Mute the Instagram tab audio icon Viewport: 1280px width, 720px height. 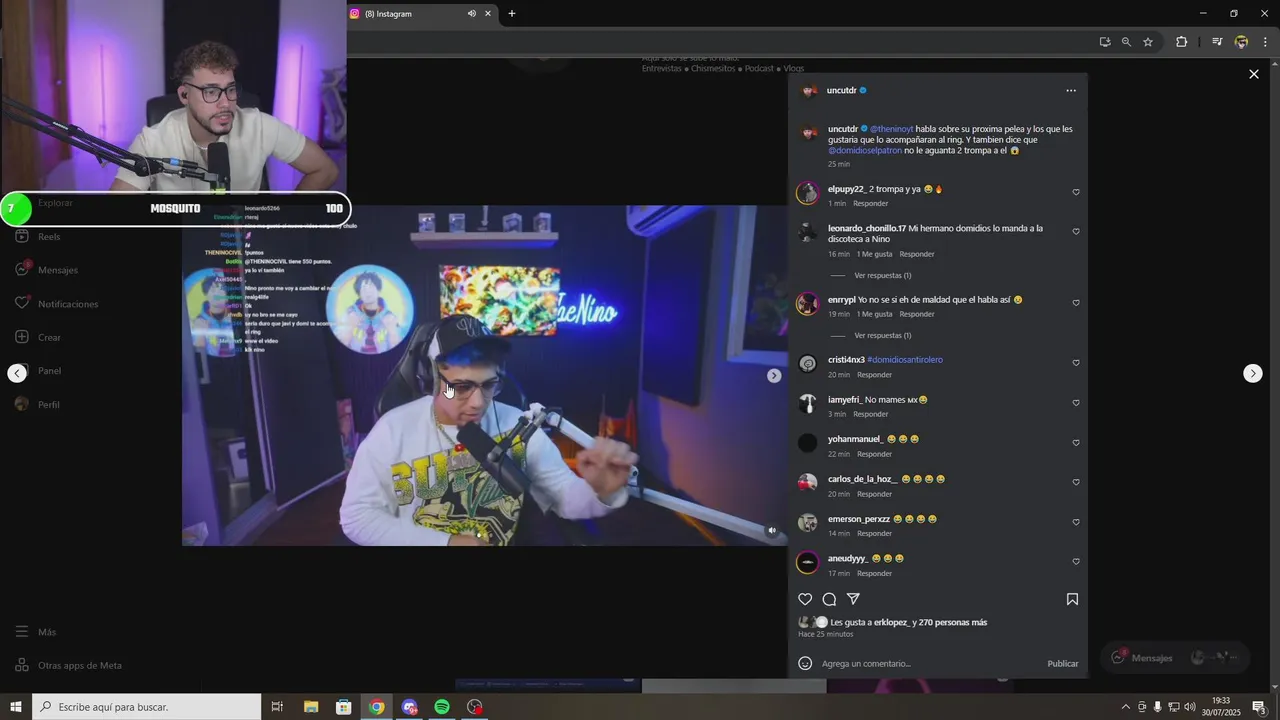pos(471,13)
